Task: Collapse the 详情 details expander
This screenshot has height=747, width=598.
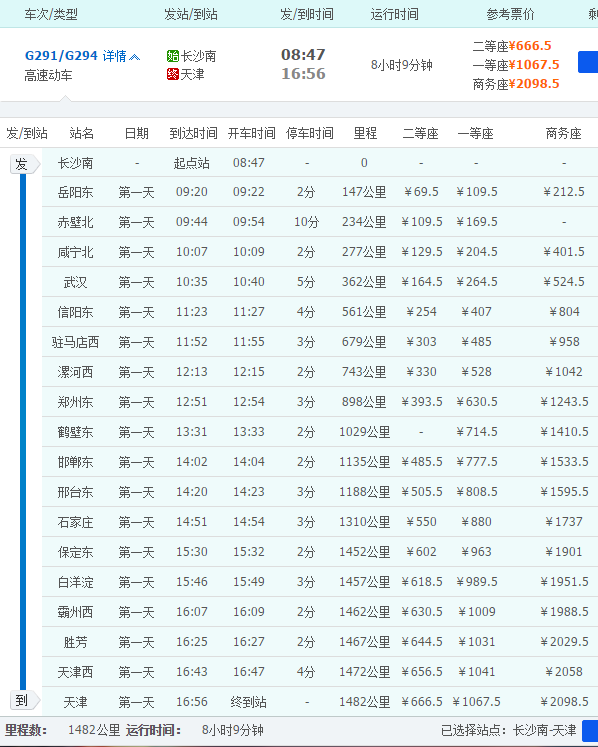Action: (x=121, y=56)
